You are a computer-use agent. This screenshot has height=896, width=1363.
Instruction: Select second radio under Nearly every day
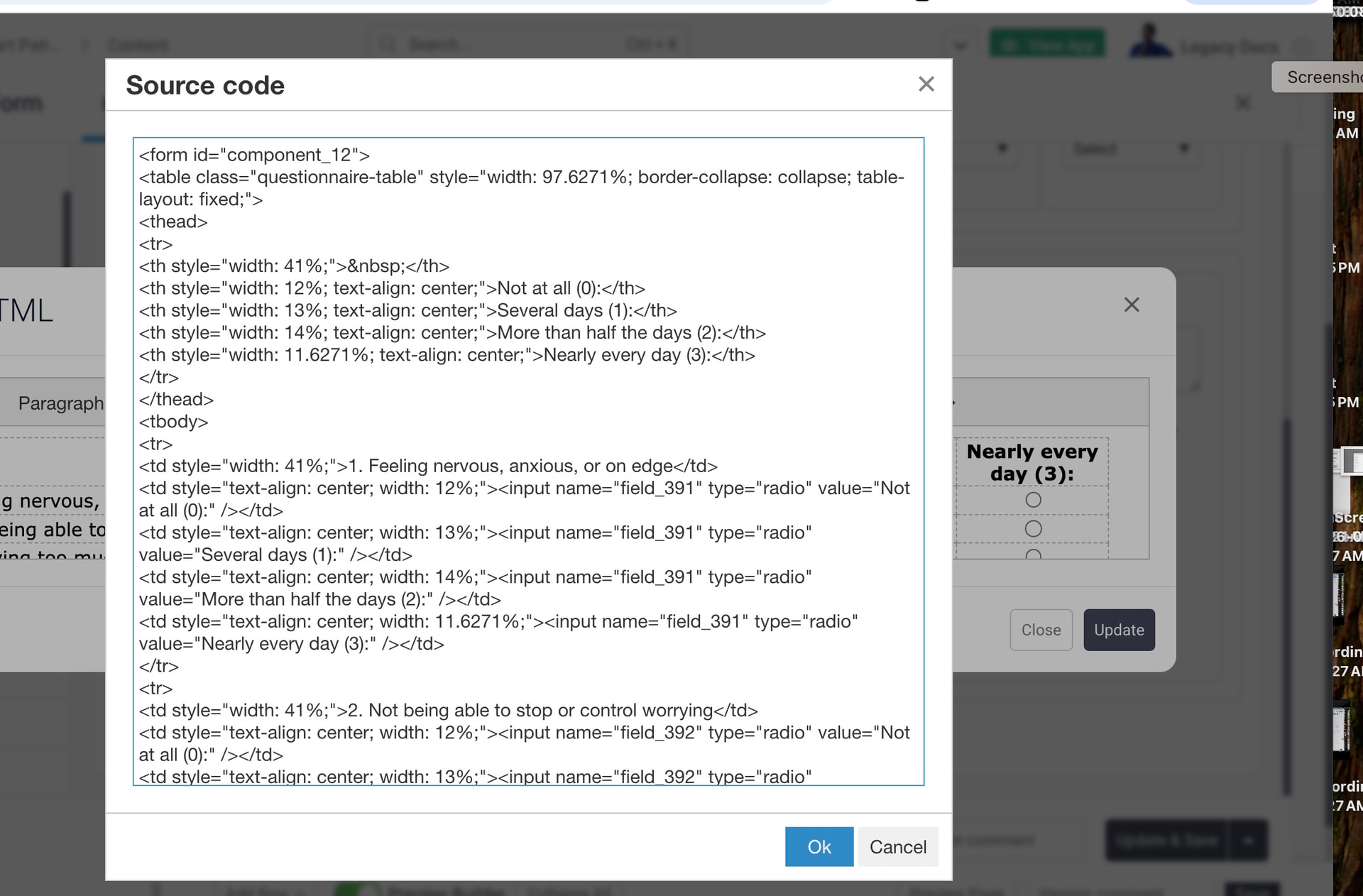[x=1033, y=529]
